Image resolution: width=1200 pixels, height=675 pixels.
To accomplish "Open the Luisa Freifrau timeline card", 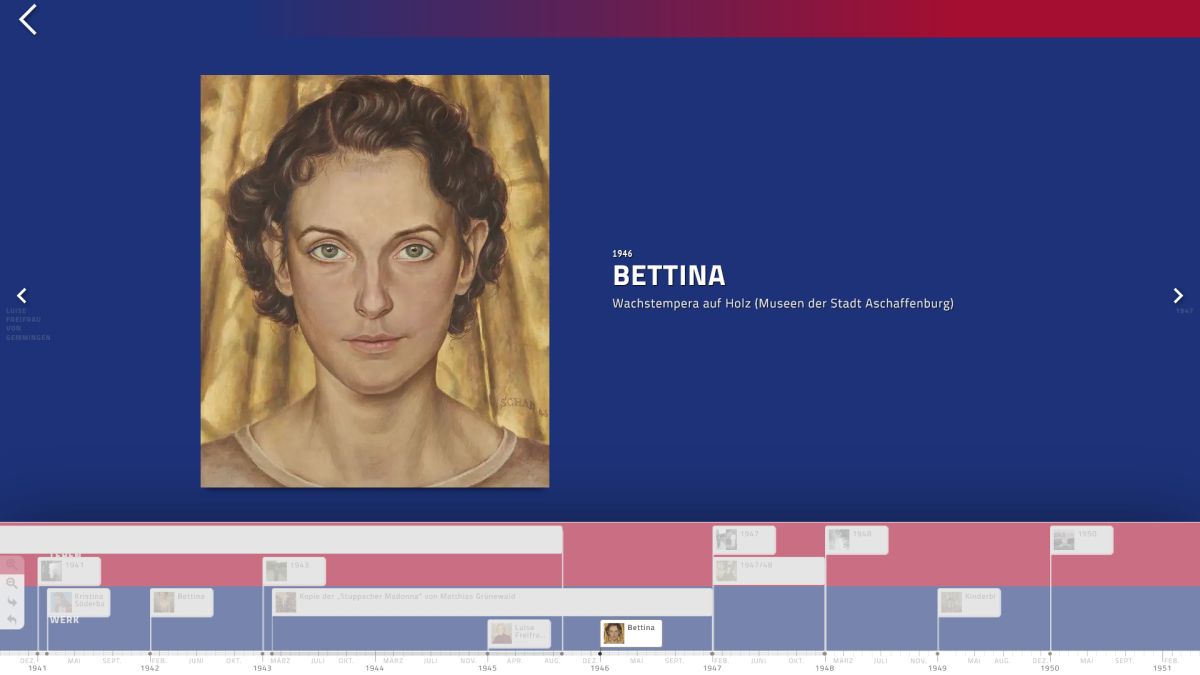I will pyautogui.click(x=519, y=633).
